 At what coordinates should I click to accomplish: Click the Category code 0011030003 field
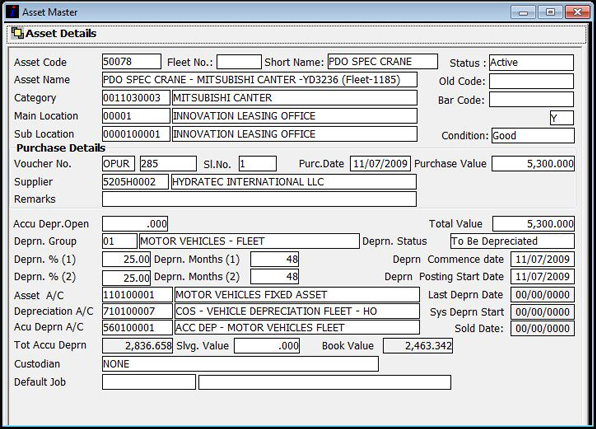136,98
